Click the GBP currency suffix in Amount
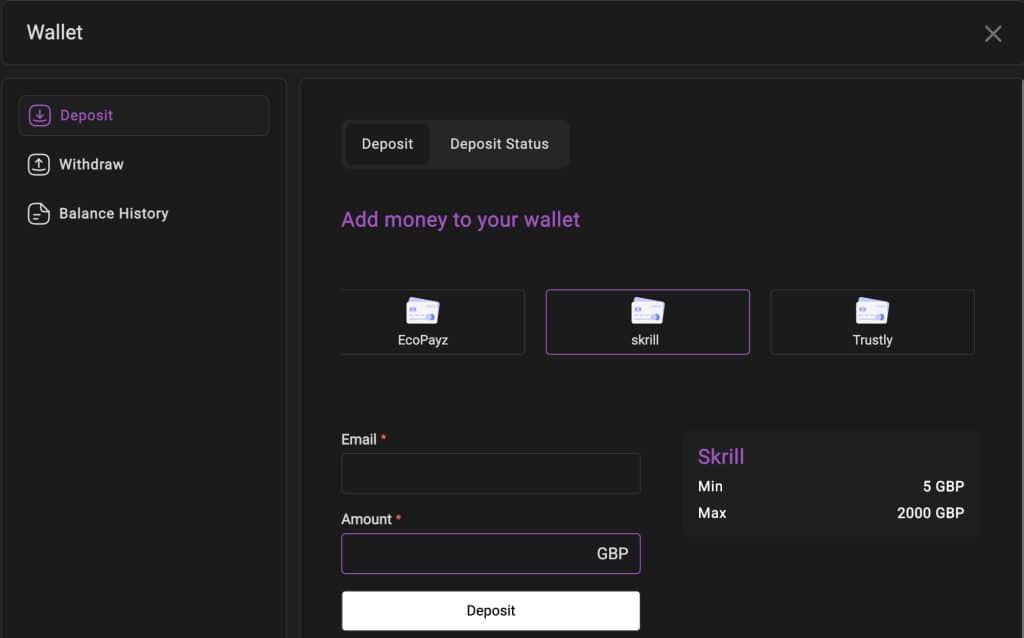 pyautogui.click(x=612, y=554)
